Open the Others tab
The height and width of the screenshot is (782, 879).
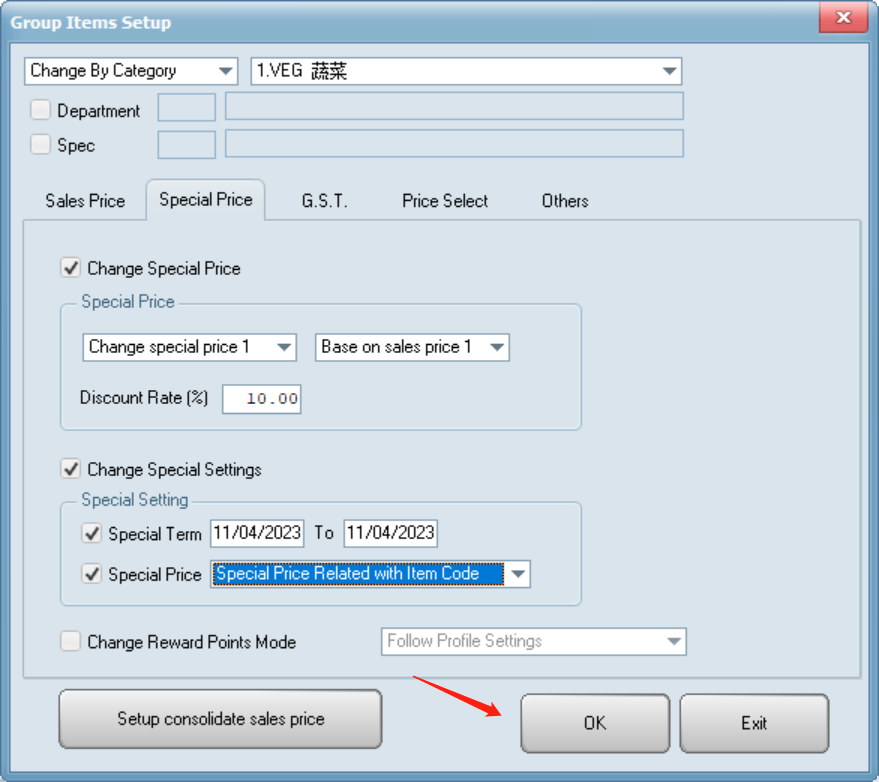[x=565, y=201]
